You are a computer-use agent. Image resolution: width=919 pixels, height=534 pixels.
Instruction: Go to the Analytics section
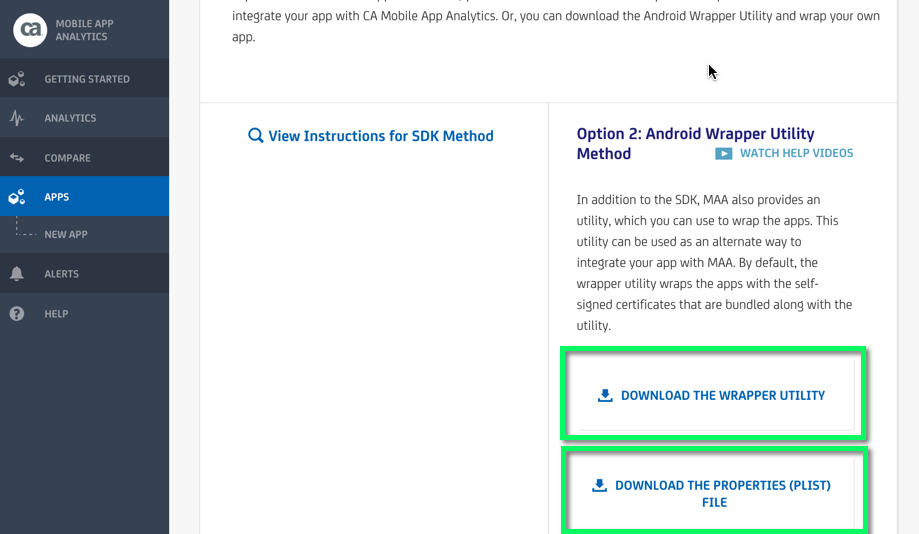pos(84,118)
